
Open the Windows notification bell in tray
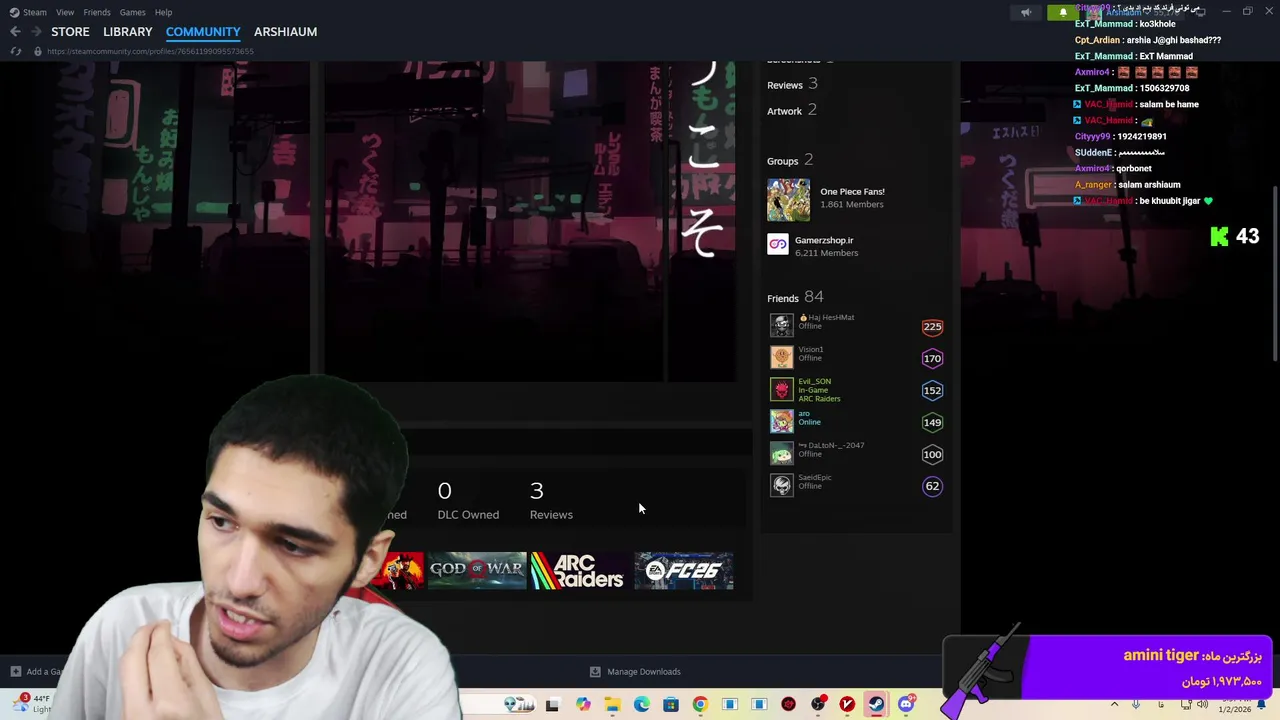(x=1261, y=705)
